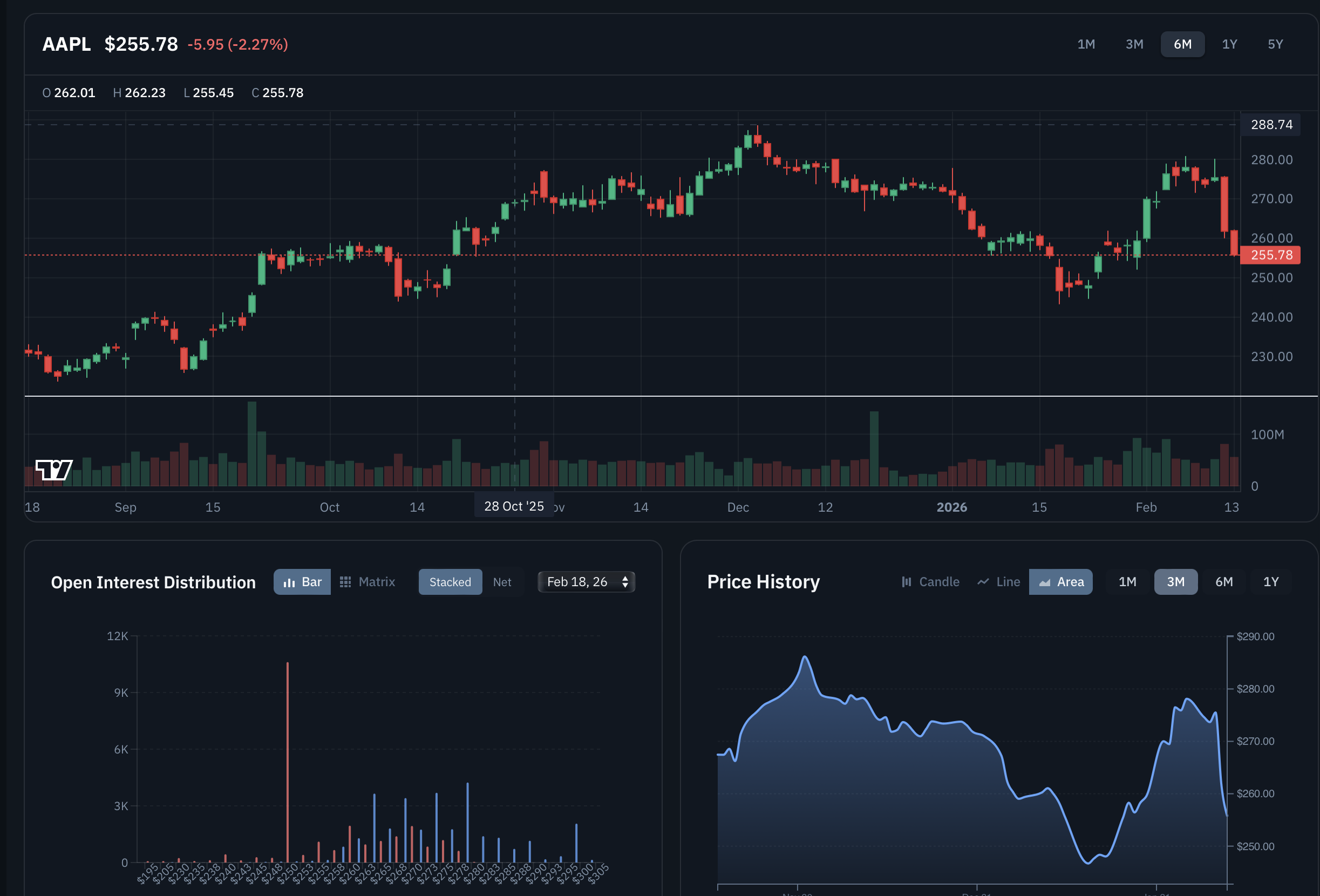
Task: Click the TradingView logo icon
Action: (x=54, y=470)
